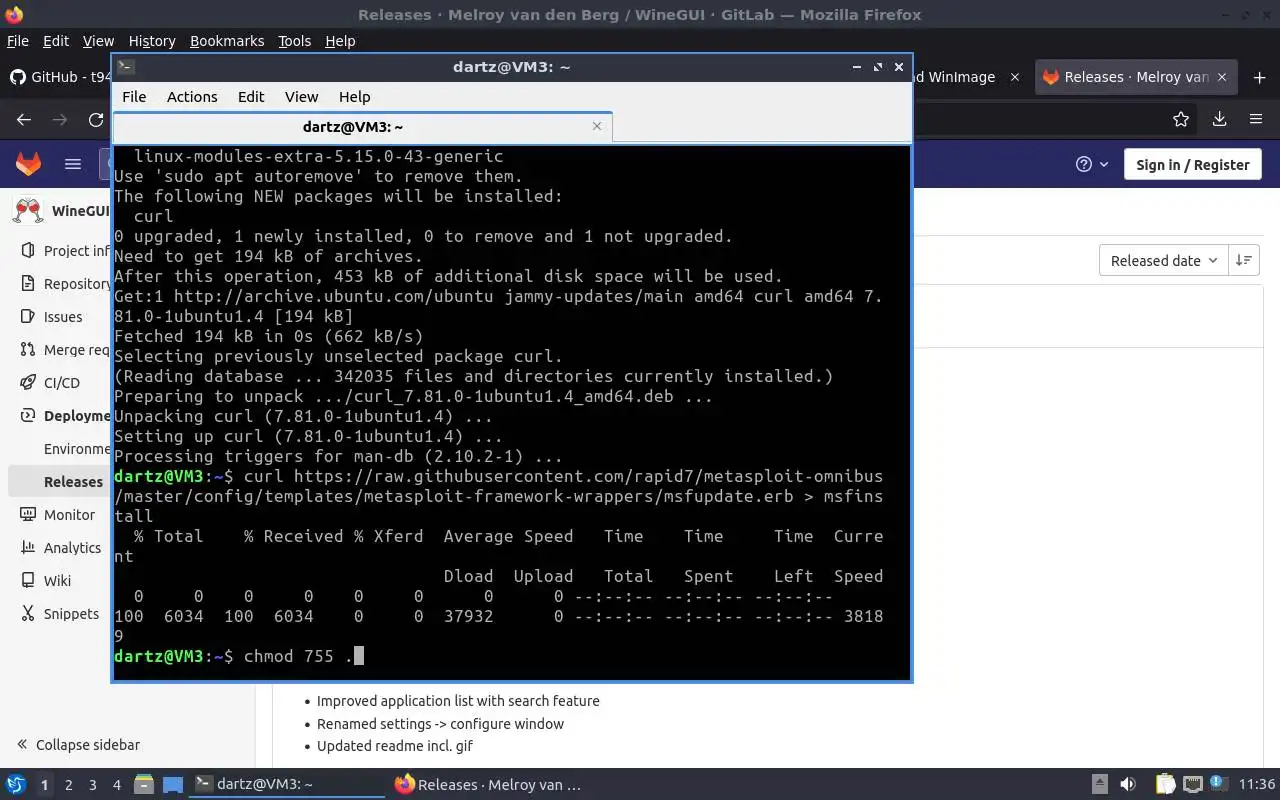Go back to the previous page

click(24, 119)
